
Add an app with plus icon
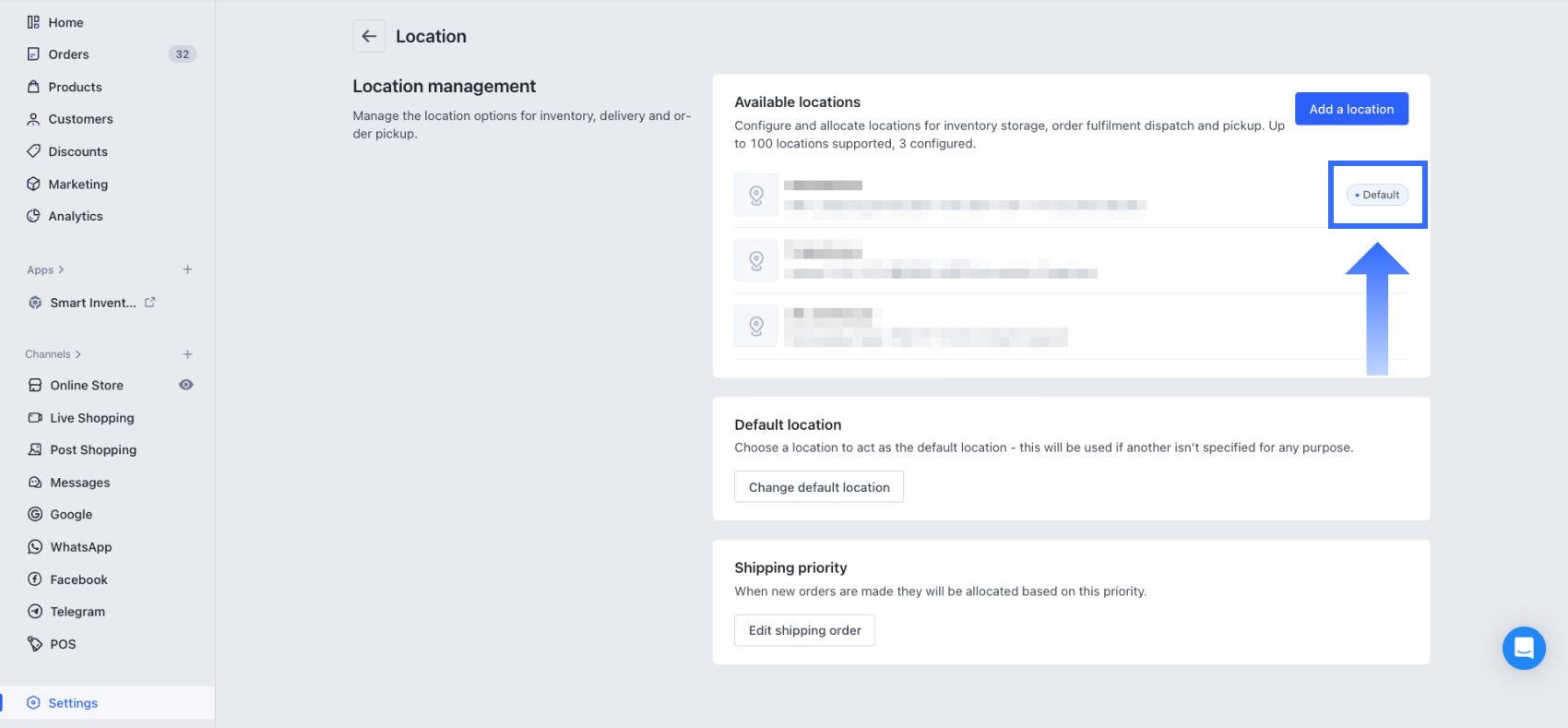tap(187, 269)
